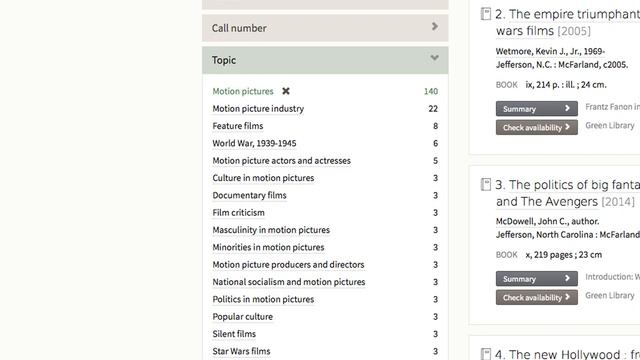The height and width of the screenshot is (360, 640).
Task: Filter by Feature films topic
Action: point(238,126)
